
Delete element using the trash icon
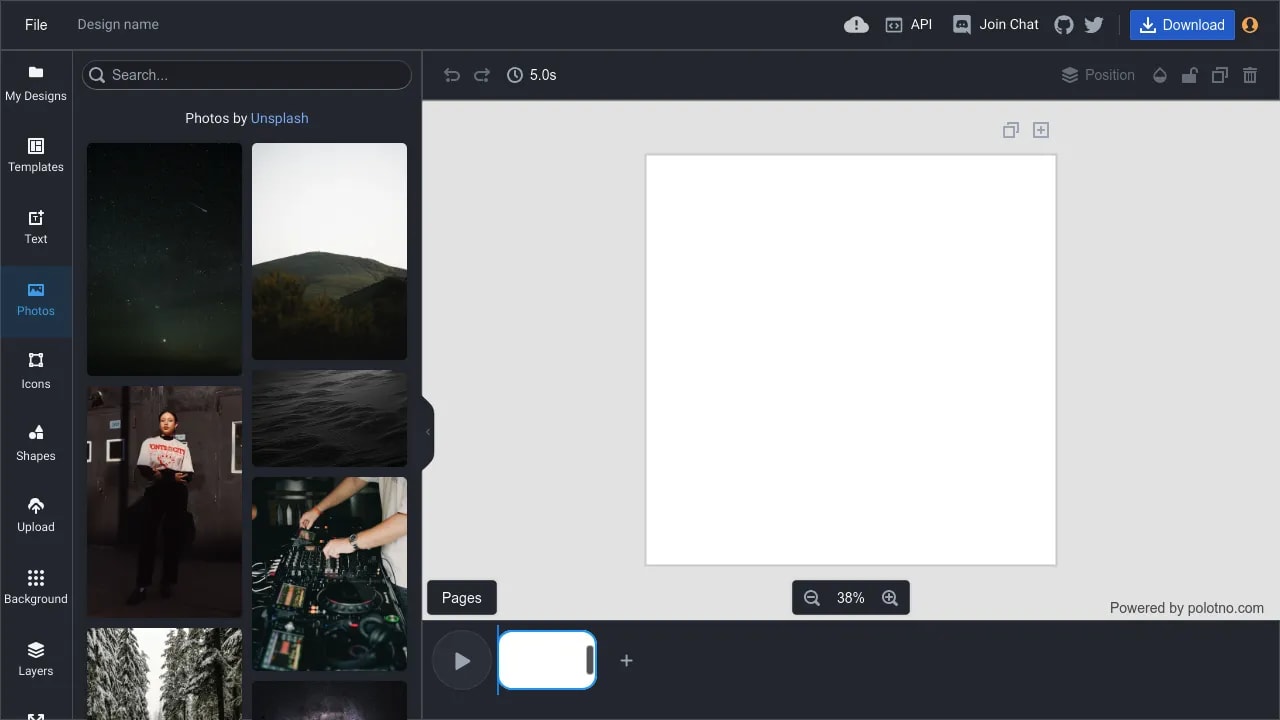pos(1249,75)
